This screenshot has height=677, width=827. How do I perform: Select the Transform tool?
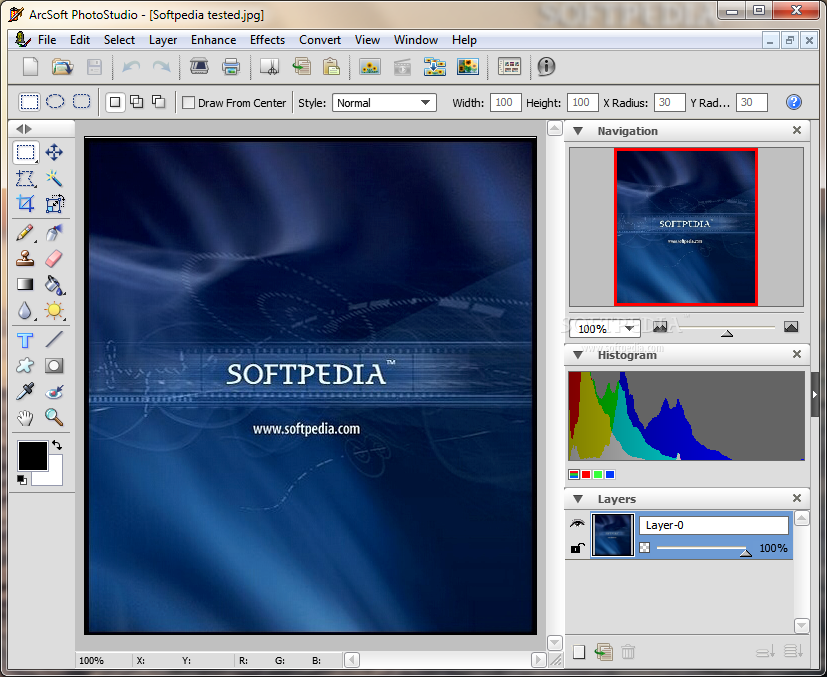click(54, 204)
